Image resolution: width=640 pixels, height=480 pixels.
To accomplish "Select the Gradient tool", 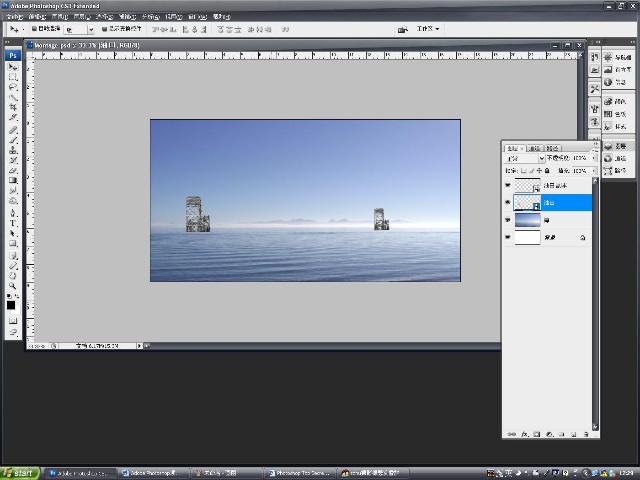I will tap(13, 180).
